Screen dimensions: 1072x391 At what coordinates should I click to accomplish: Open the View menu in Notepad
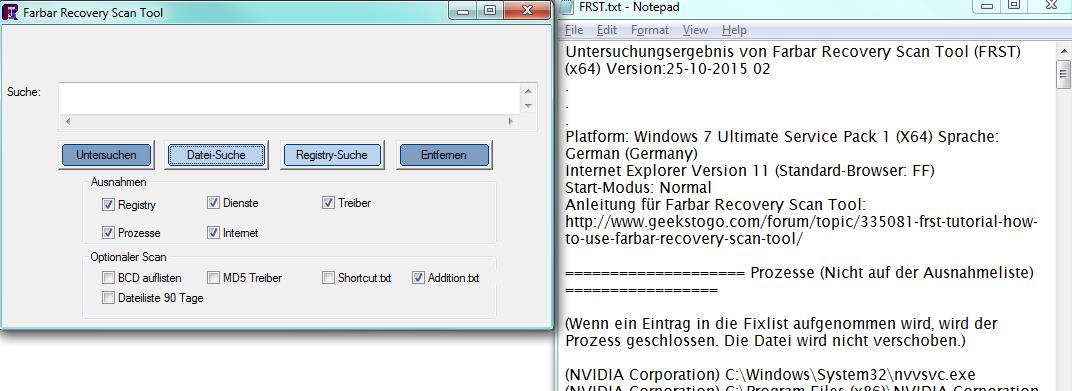pyautogui.click(x=695, y=30)
